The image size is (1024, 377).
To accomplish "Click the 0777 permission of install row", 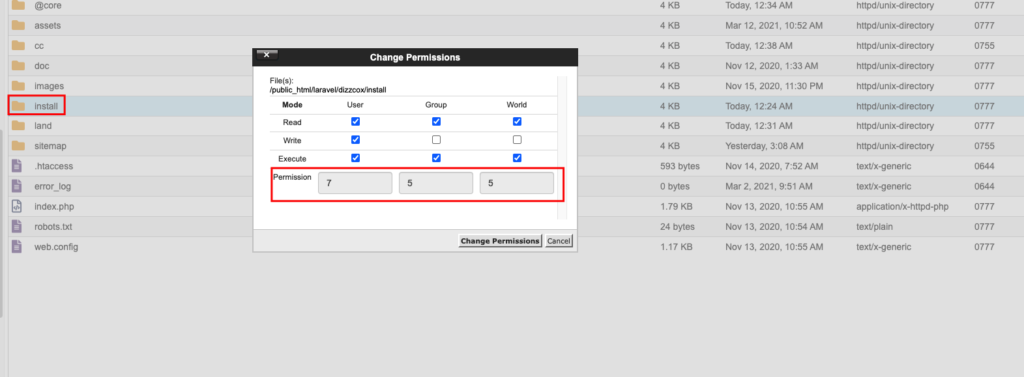I will tap(984, 106).
